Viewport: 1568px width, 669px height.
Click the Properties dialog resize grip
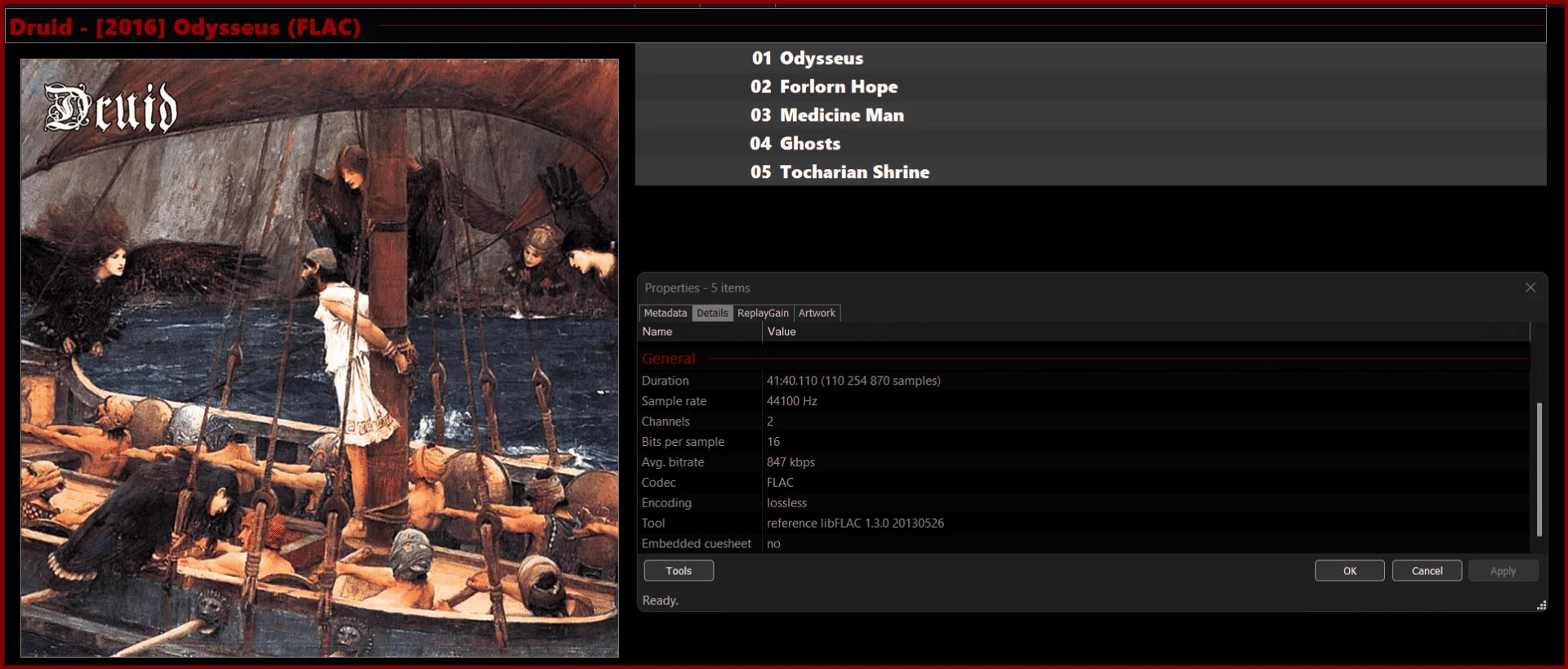(1541, 605)
